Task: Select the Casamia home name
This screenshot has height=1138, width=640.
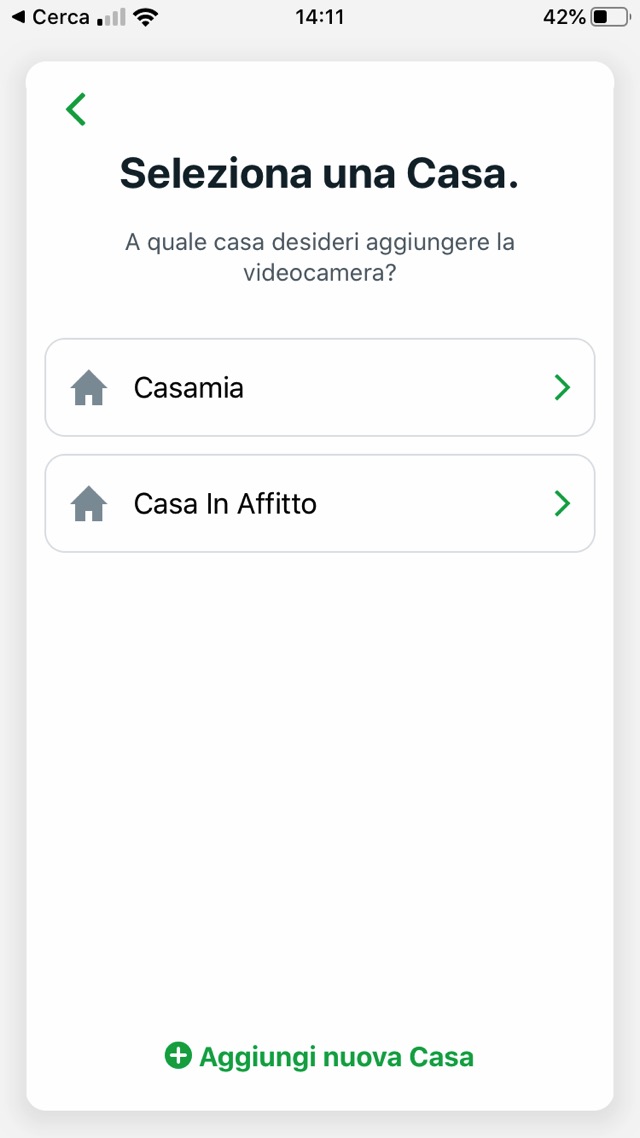Action: 189,388
